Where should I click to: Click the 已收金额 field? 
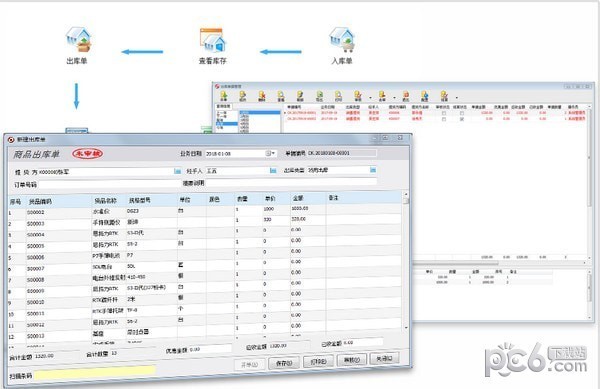[363, 342]
